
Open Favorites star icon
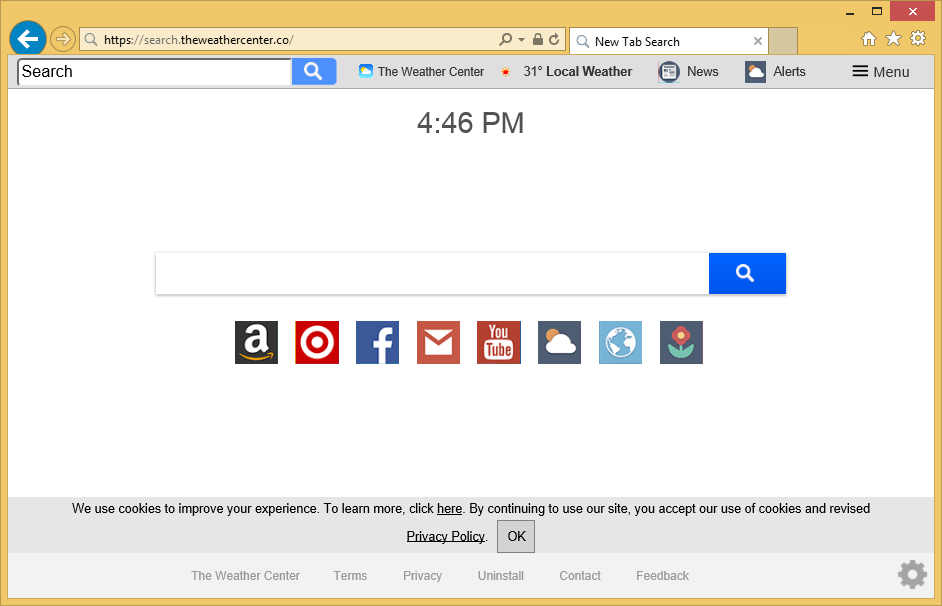(x=893, y=38)
